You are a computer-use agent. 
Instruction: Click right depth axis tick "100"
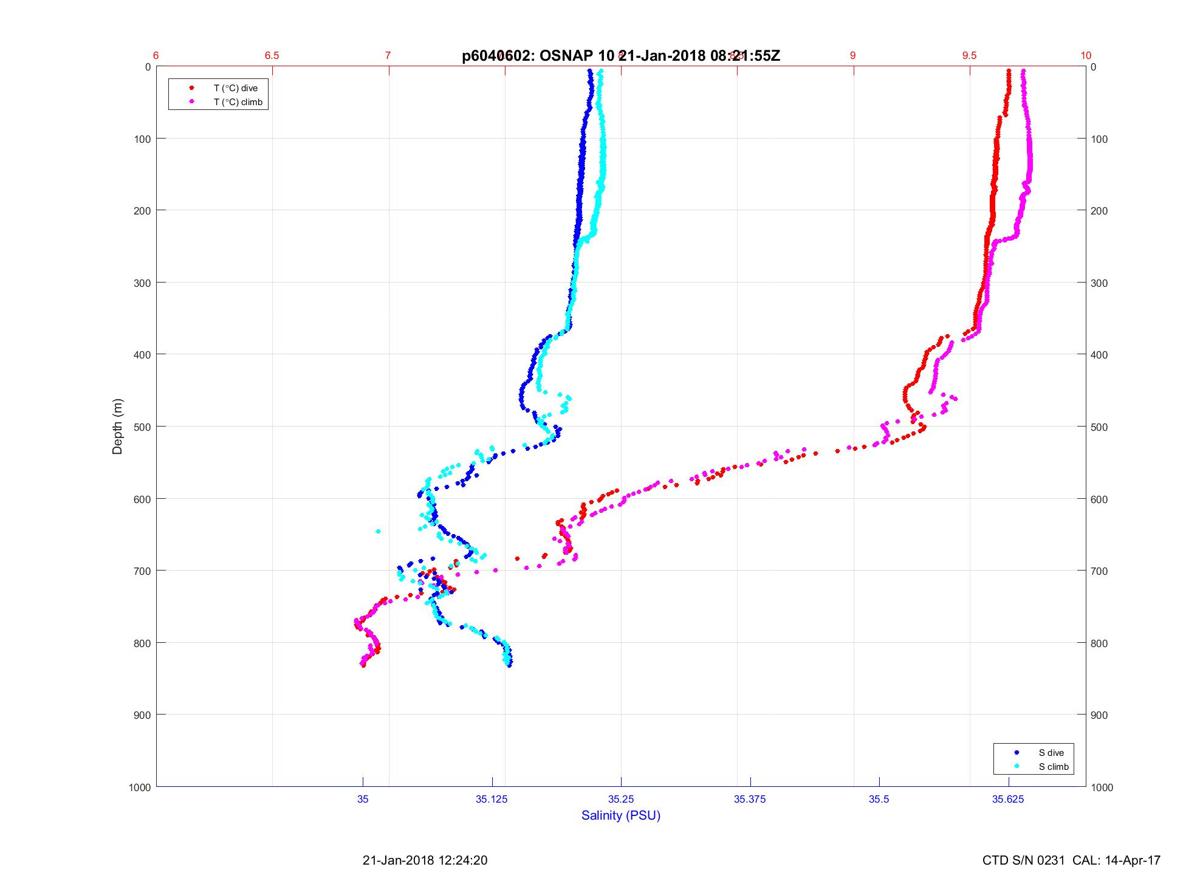point(1101,139)
